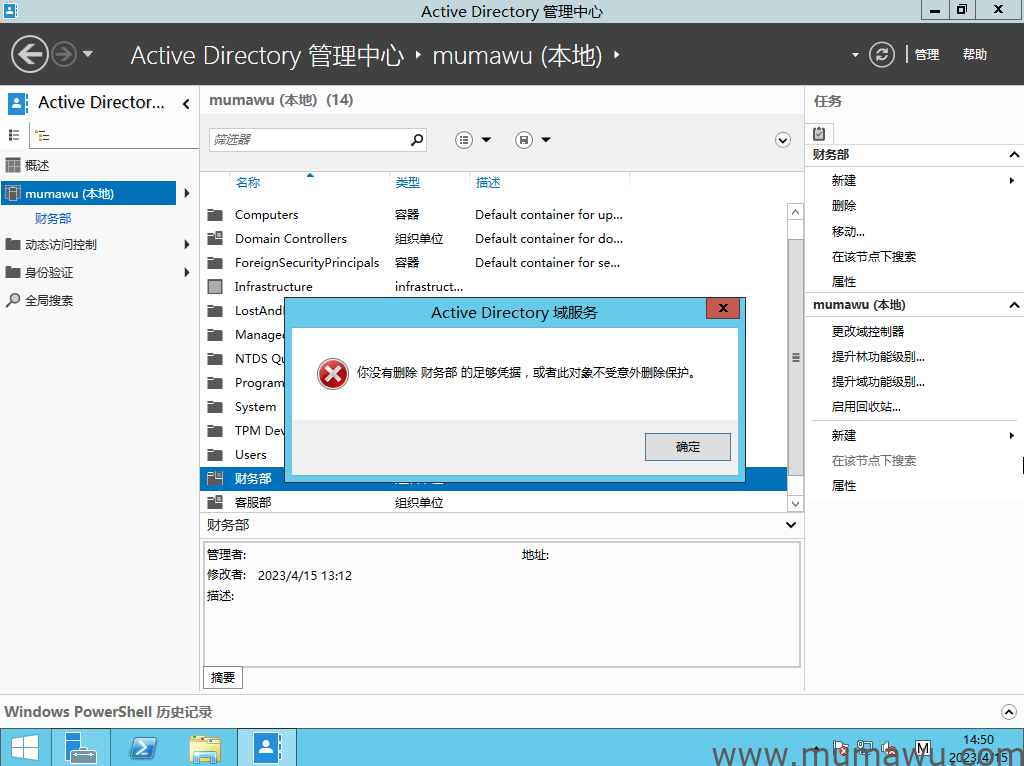Expand the 动态访问控制 node arrow
The image size is (1024, 766).
coord(187,244)
